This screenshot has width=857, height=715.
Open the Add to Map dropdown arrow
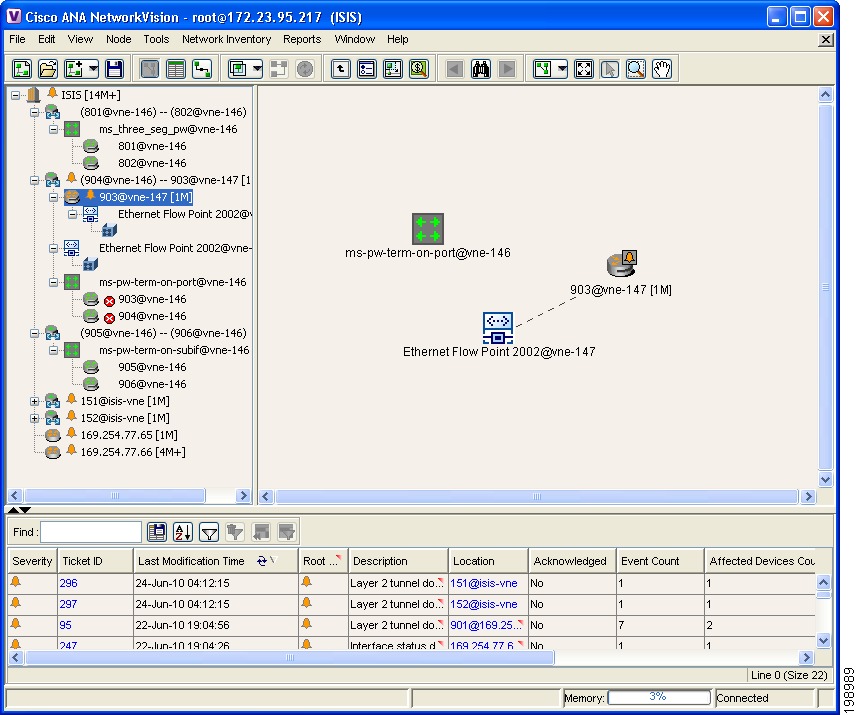[93, 69]
